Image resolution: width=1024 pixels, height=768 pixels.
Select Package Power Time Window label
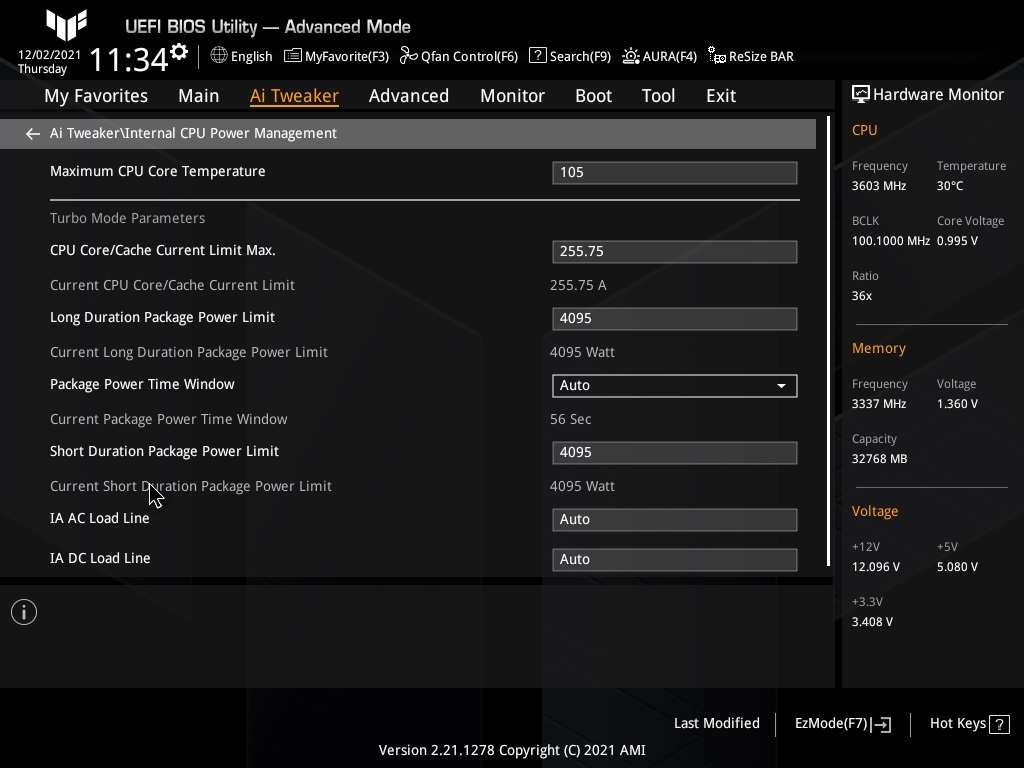point(142,384)
